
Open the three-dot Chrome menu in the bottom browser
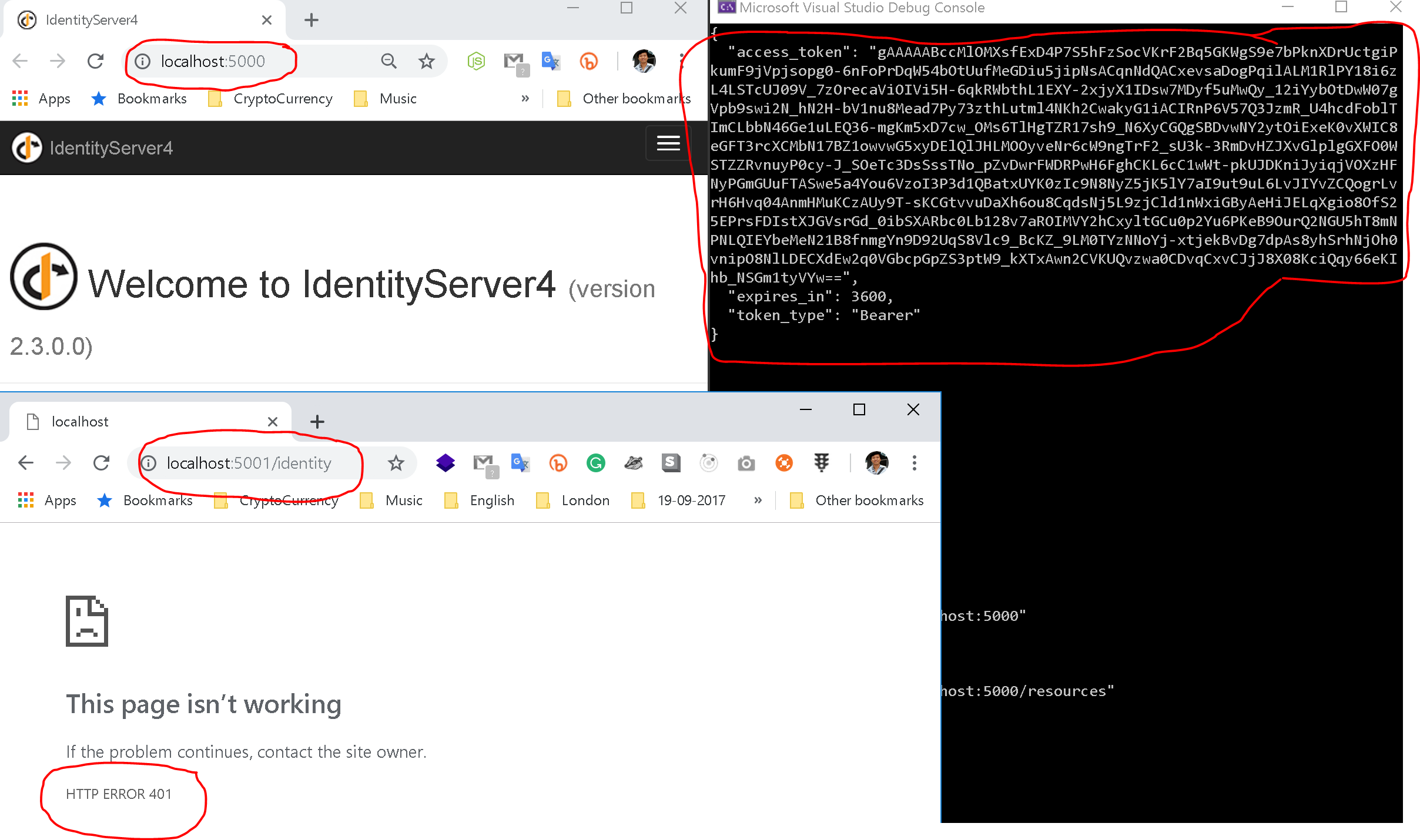coord(915,463)
